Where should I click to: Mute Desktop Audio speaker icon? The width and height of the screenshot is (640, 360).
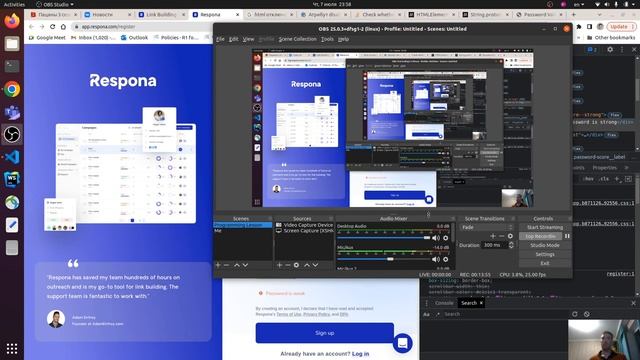point(436,238)
